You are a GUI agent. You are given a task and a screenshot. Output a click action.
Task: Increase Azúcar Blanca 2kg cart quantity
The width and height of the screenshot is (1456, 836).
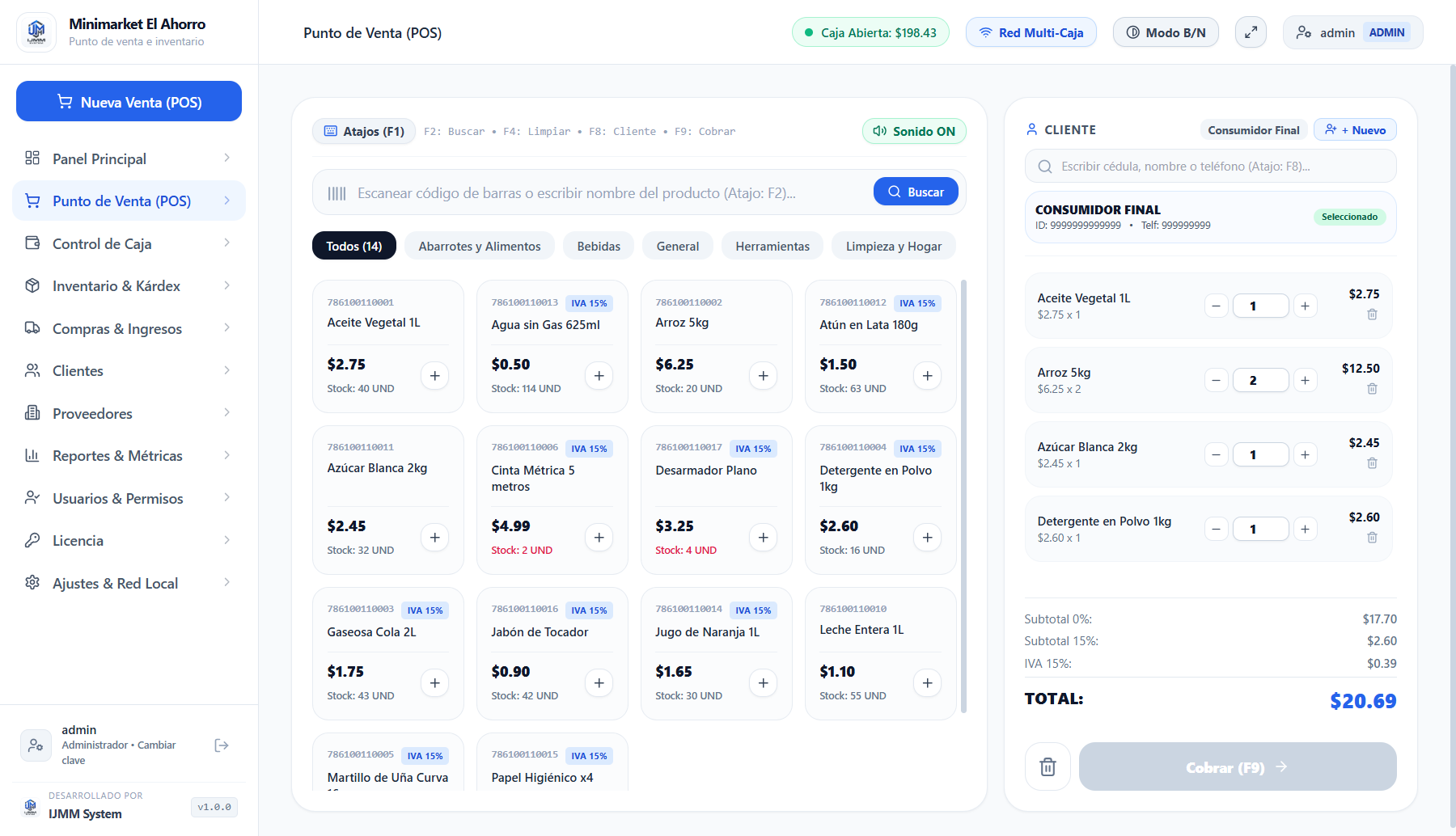pyautogui.click(x=1305, y=454)
